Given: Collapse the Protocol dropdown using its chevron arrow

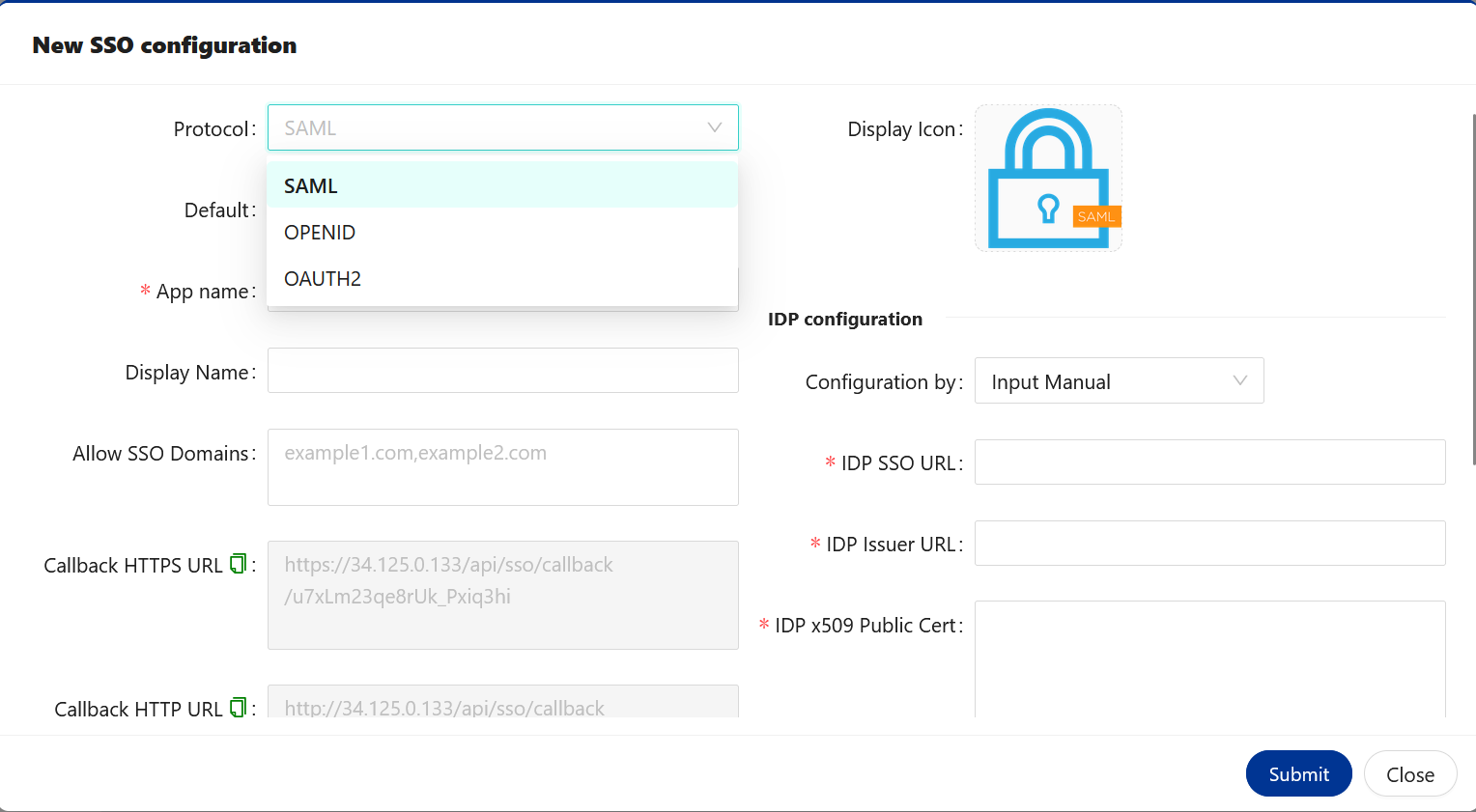Looking at the screenshot, I should (x=715, y=127).
